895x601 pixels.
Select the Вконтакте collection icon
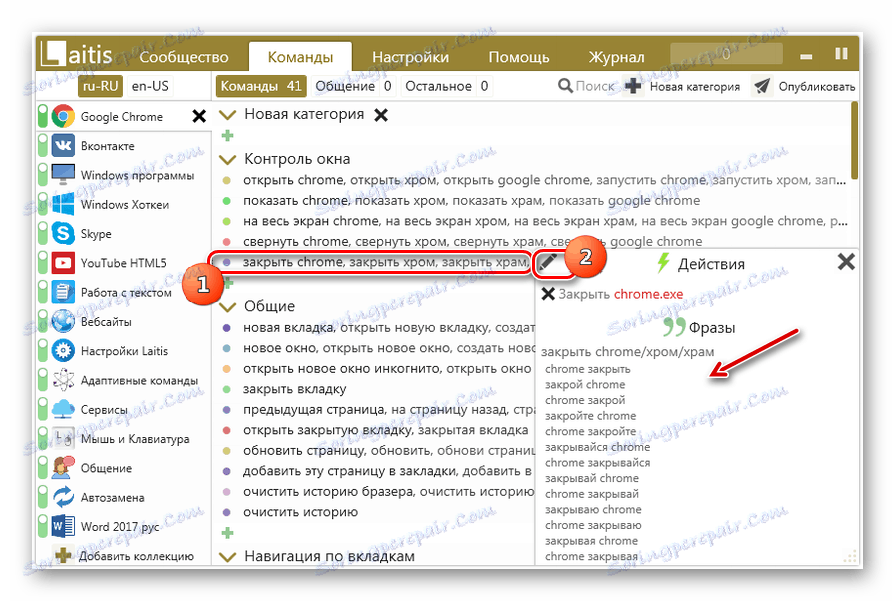point(63,146)
